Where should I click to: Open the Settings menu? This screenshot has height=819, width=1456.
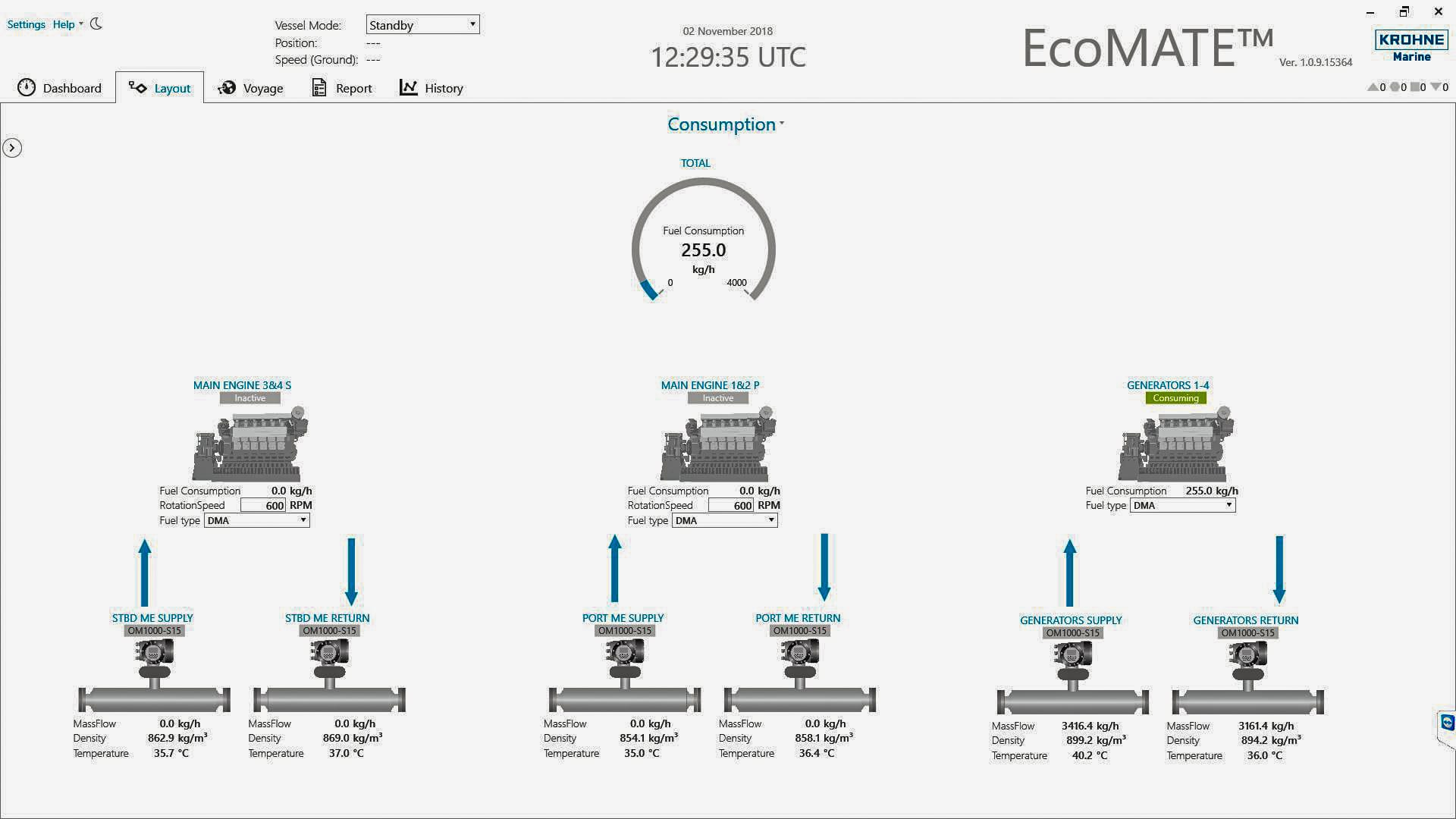pos(26,24)
